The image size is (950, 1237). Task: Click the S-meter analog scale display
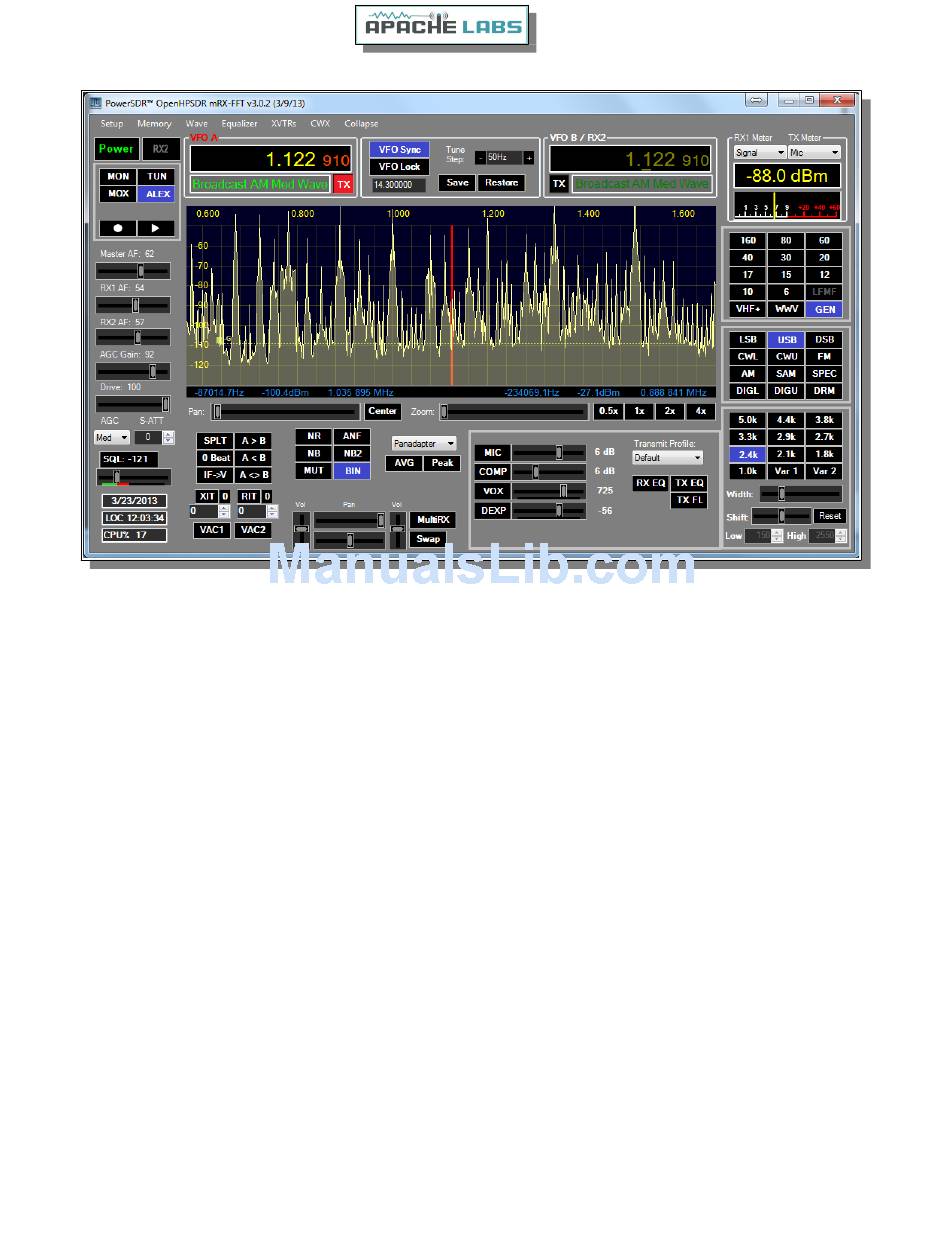tap(787, 206)
